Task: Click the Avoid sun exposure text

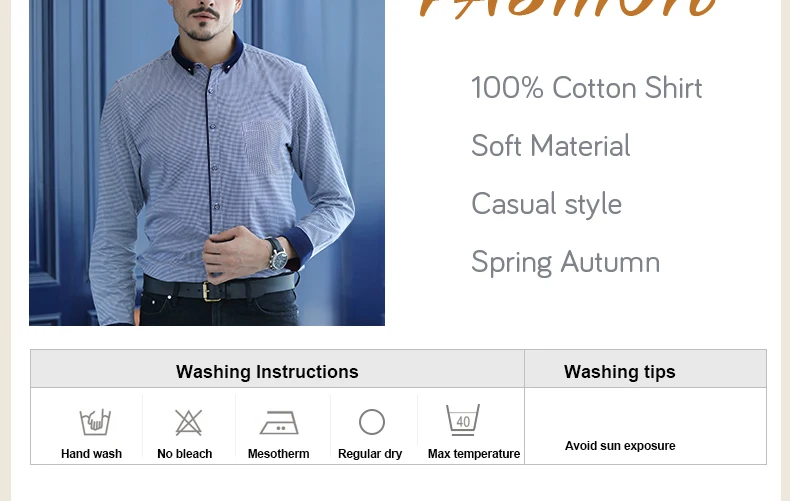Action: click(x=620, y=446)
